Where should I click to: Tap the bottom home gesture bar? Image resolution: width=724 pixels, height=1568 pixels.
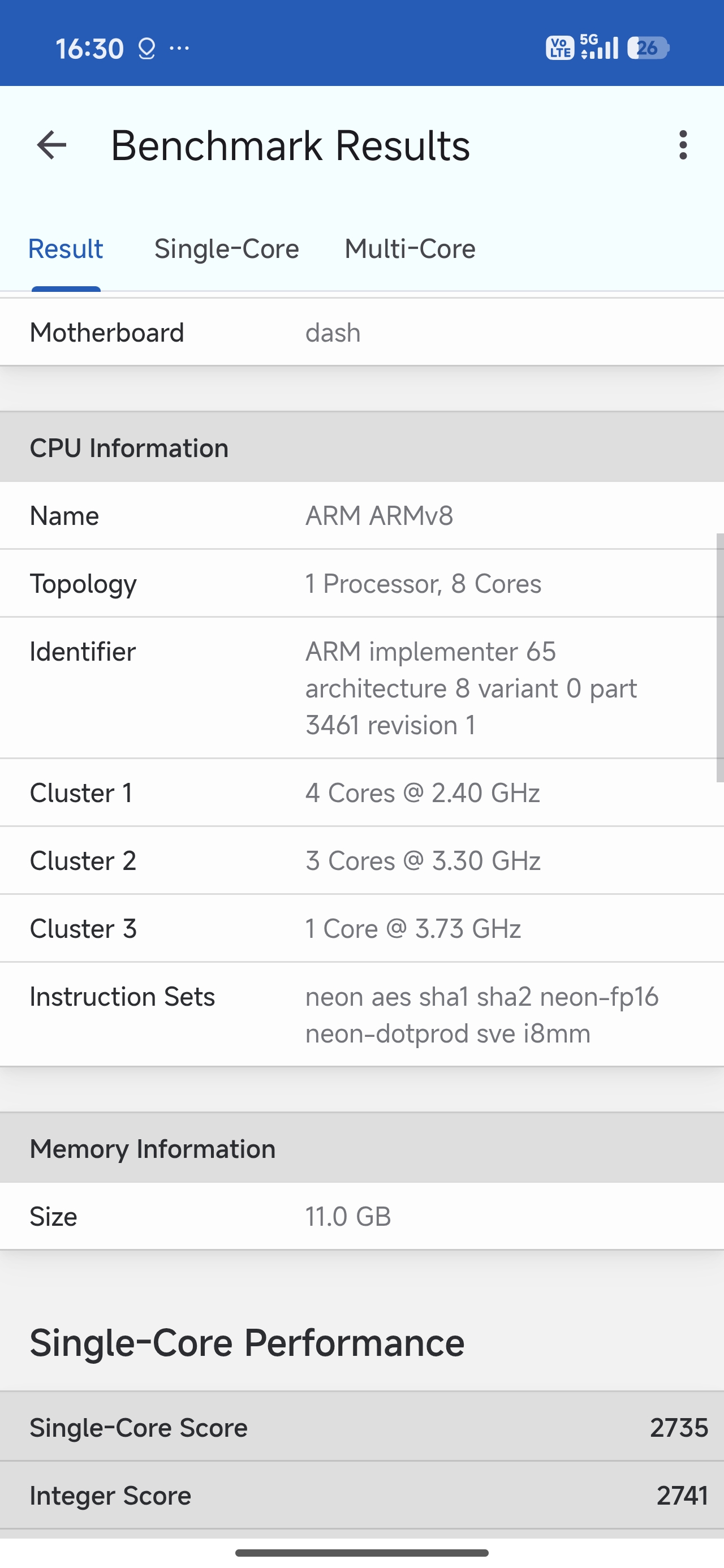point(361,1553)
